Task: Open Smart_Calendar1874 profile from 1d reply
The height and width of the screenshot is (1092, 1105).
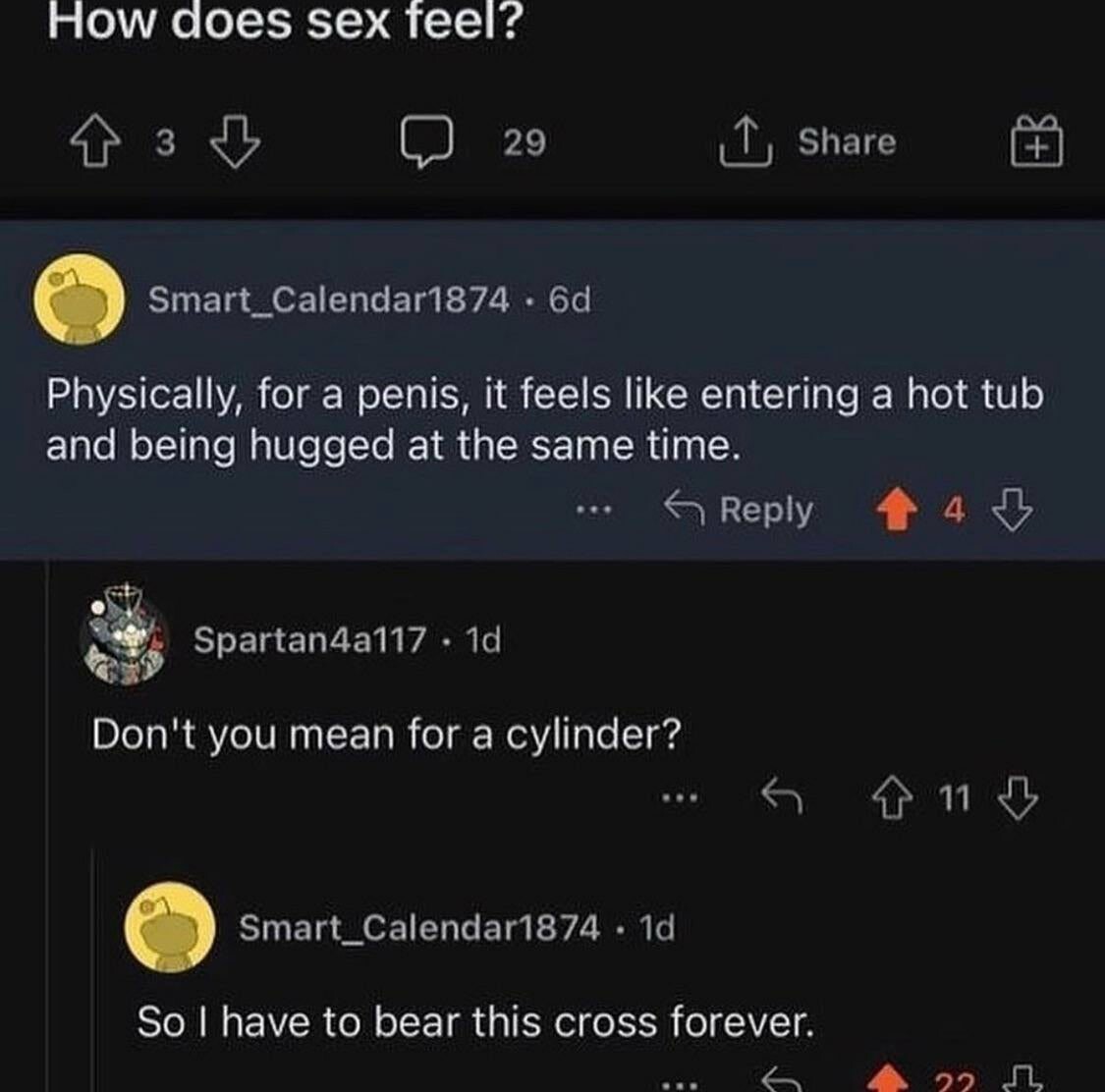Action: [x=419, y=927]
